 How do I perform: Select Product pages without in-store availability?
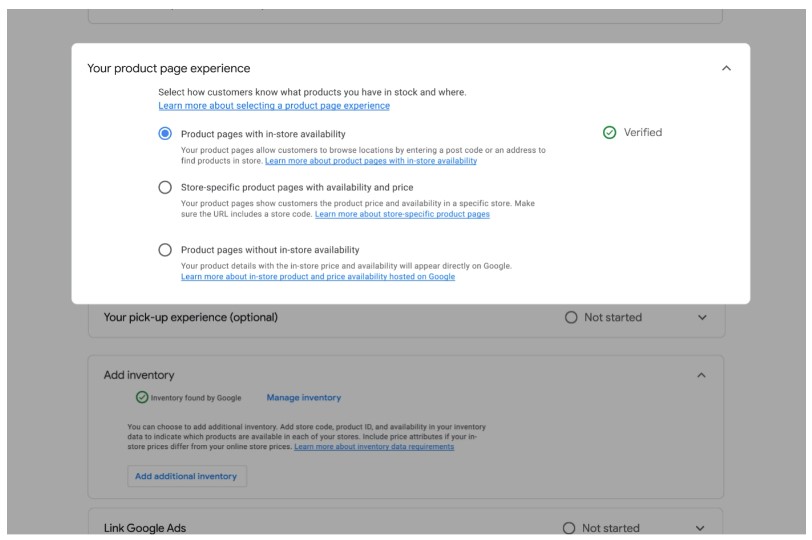(x=165, y=250)
